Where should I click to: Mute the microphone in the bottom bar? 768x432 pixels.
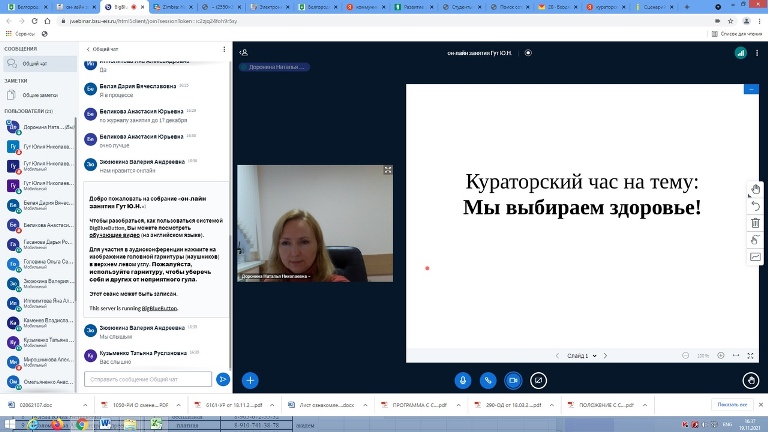tap(463, 380)
